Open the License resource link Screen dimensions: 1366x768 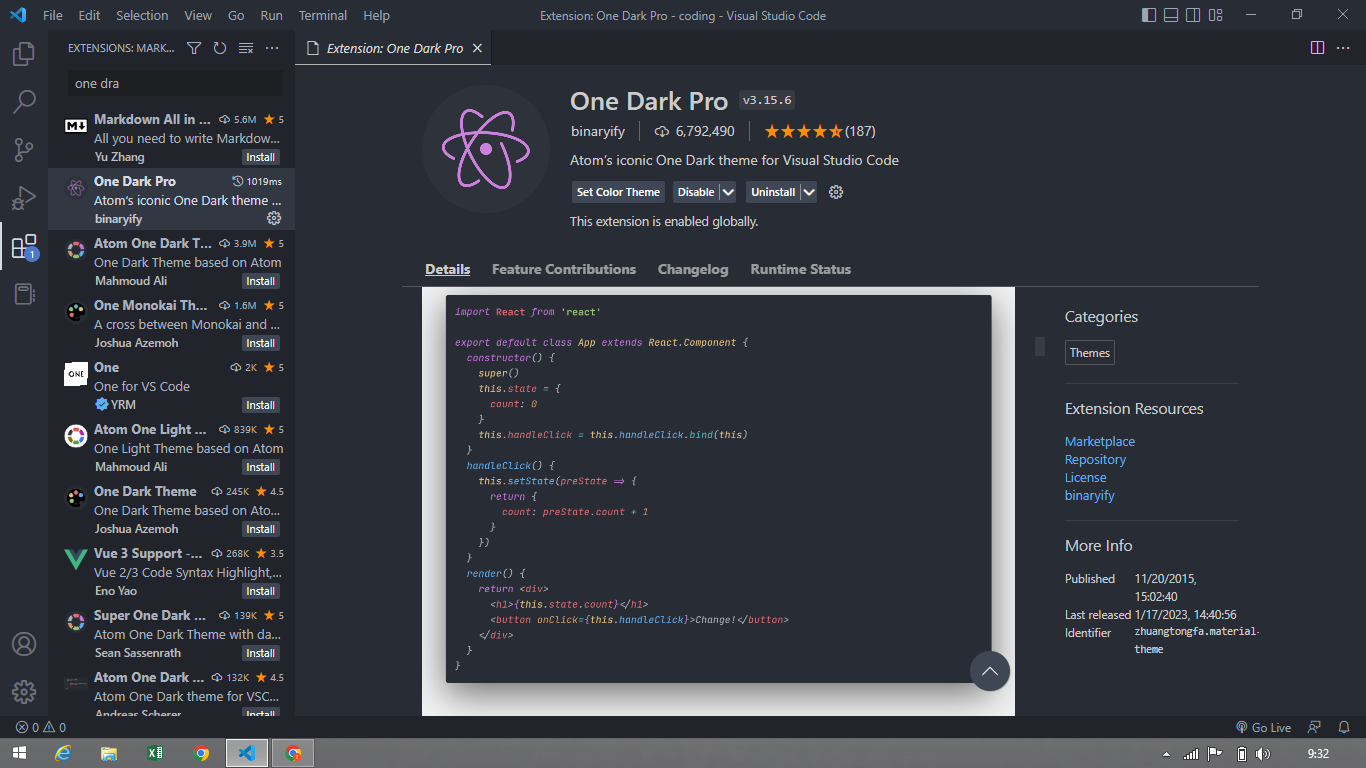[1085, 477]
